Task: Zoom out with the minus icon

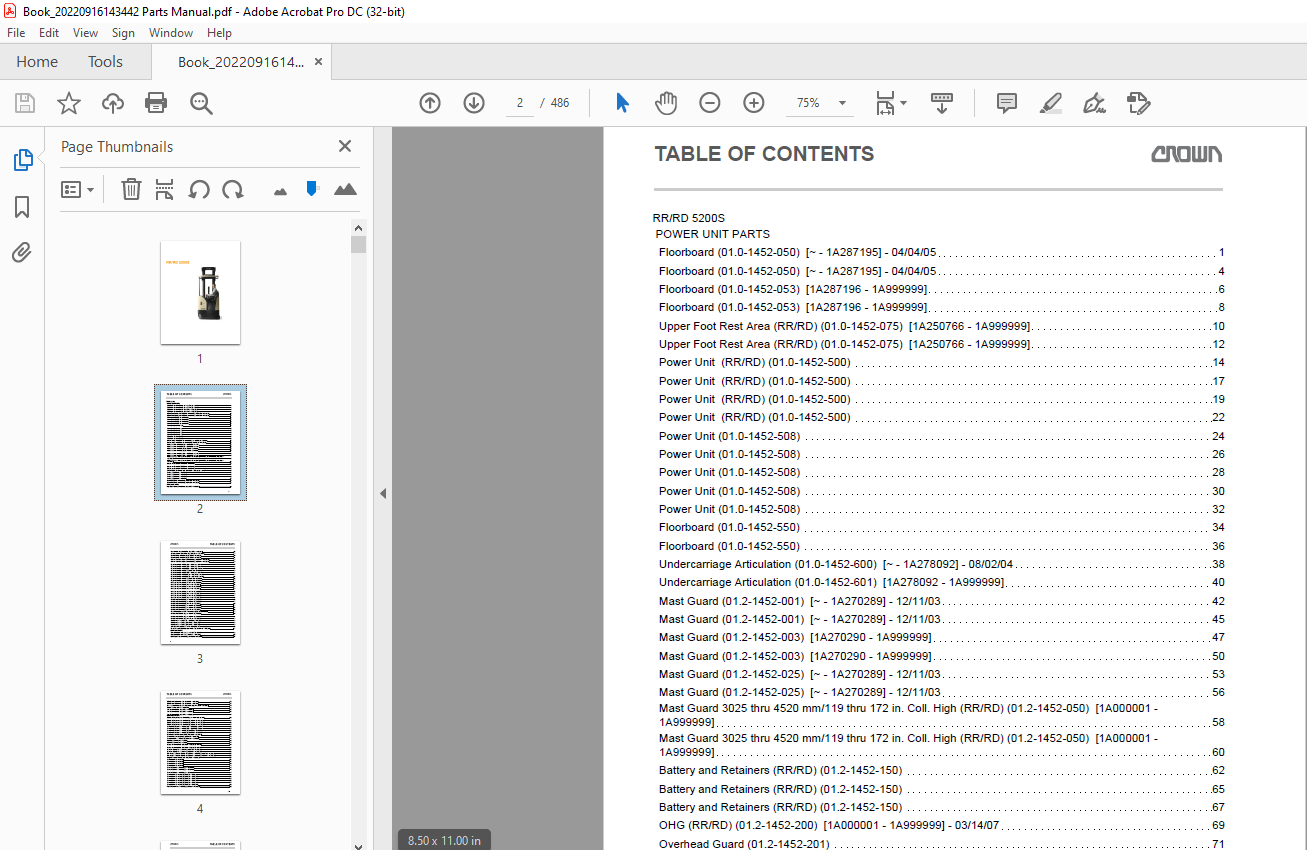Action: coord(709,103)
